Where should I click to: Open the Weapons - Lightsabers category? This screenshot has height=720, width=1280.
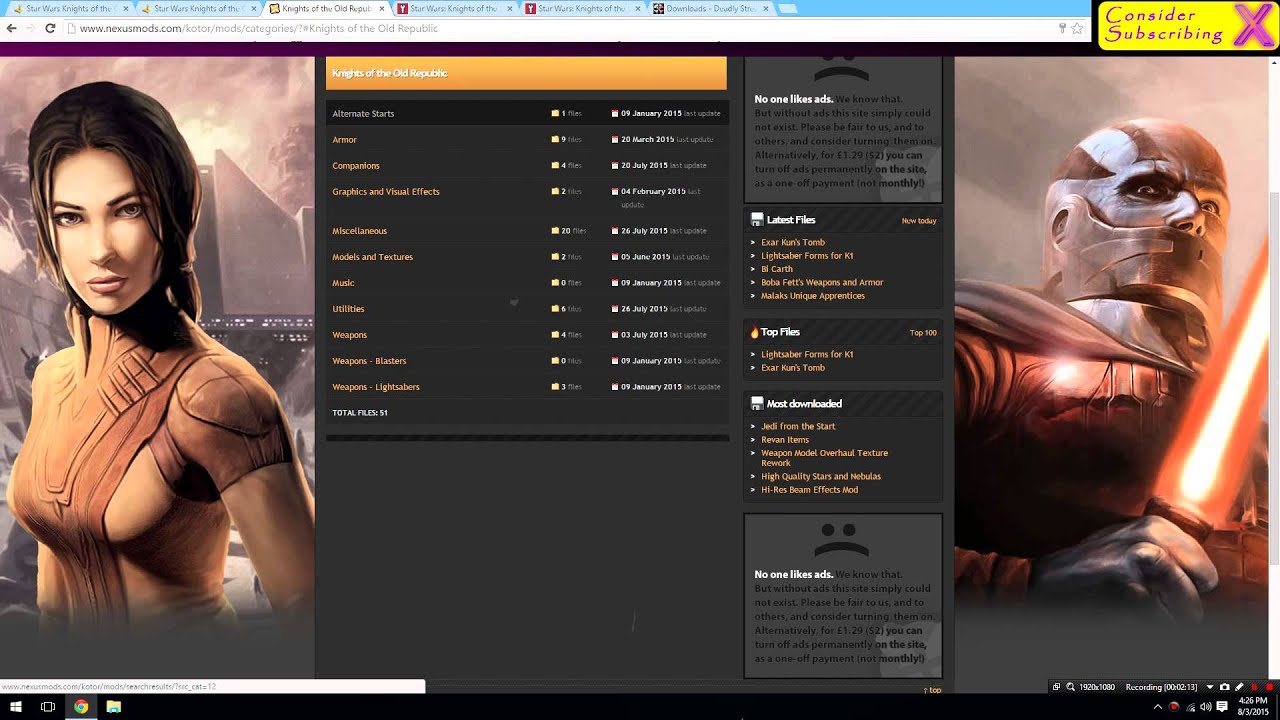(376, 387)
